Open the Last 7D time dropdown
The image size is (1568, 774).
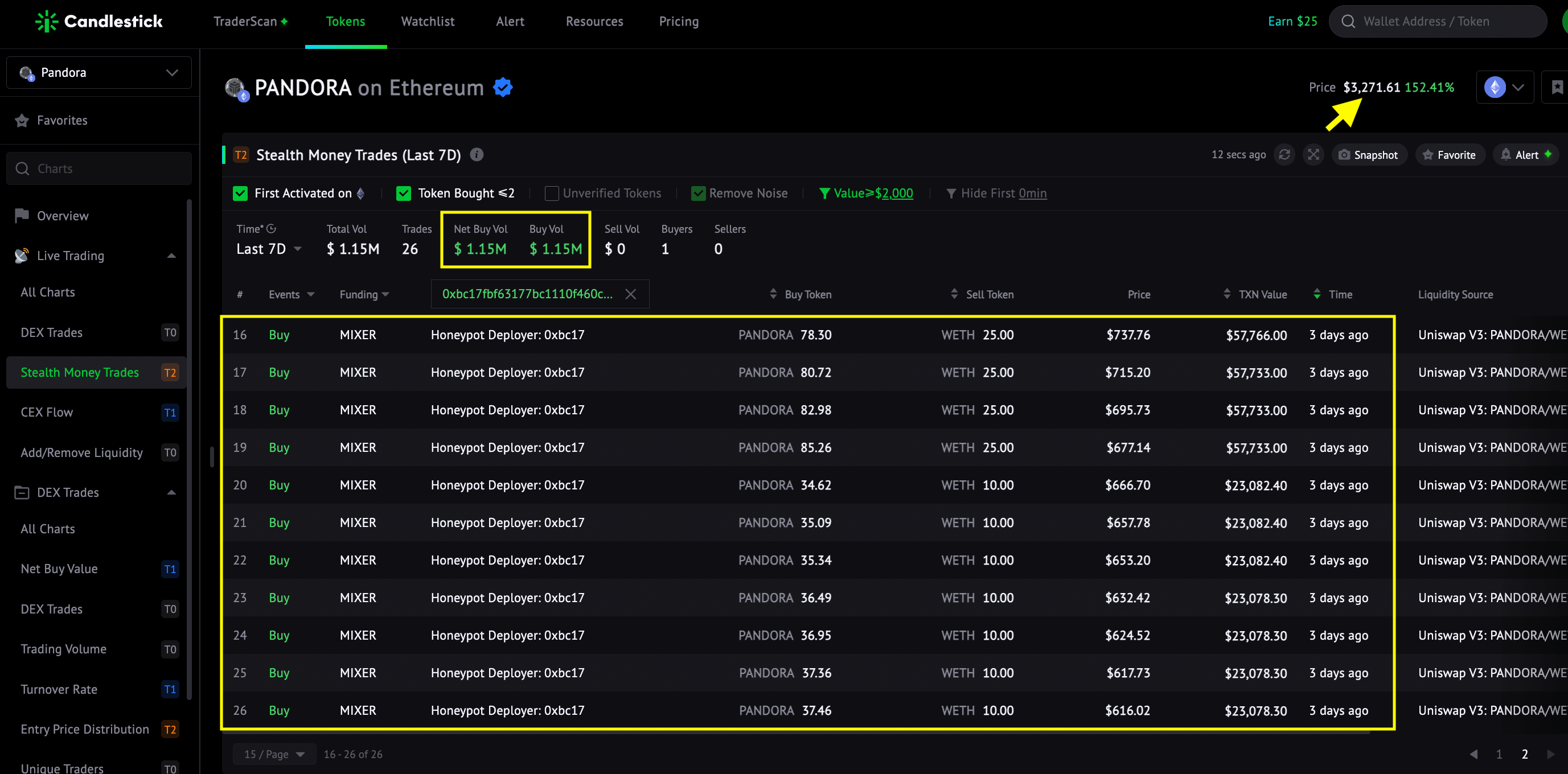[x=269, y=249]
